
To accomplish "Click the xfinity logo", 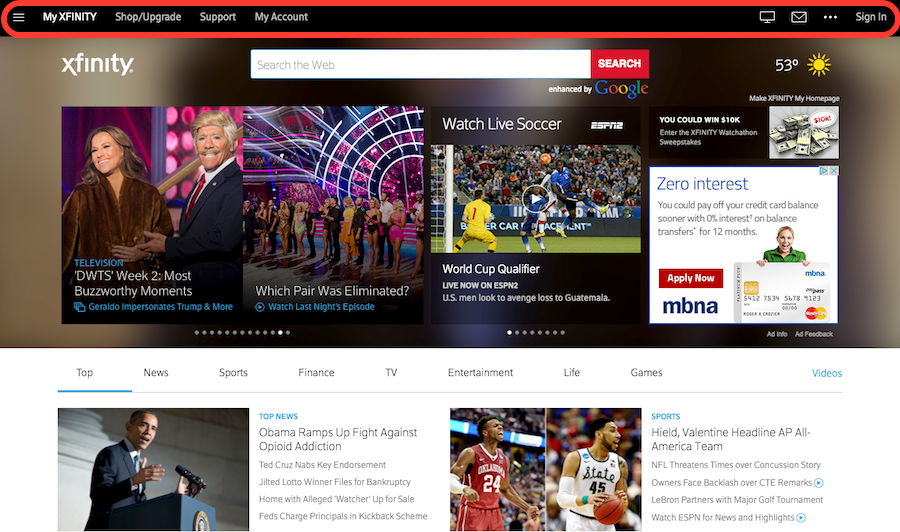I will [98, 64].
